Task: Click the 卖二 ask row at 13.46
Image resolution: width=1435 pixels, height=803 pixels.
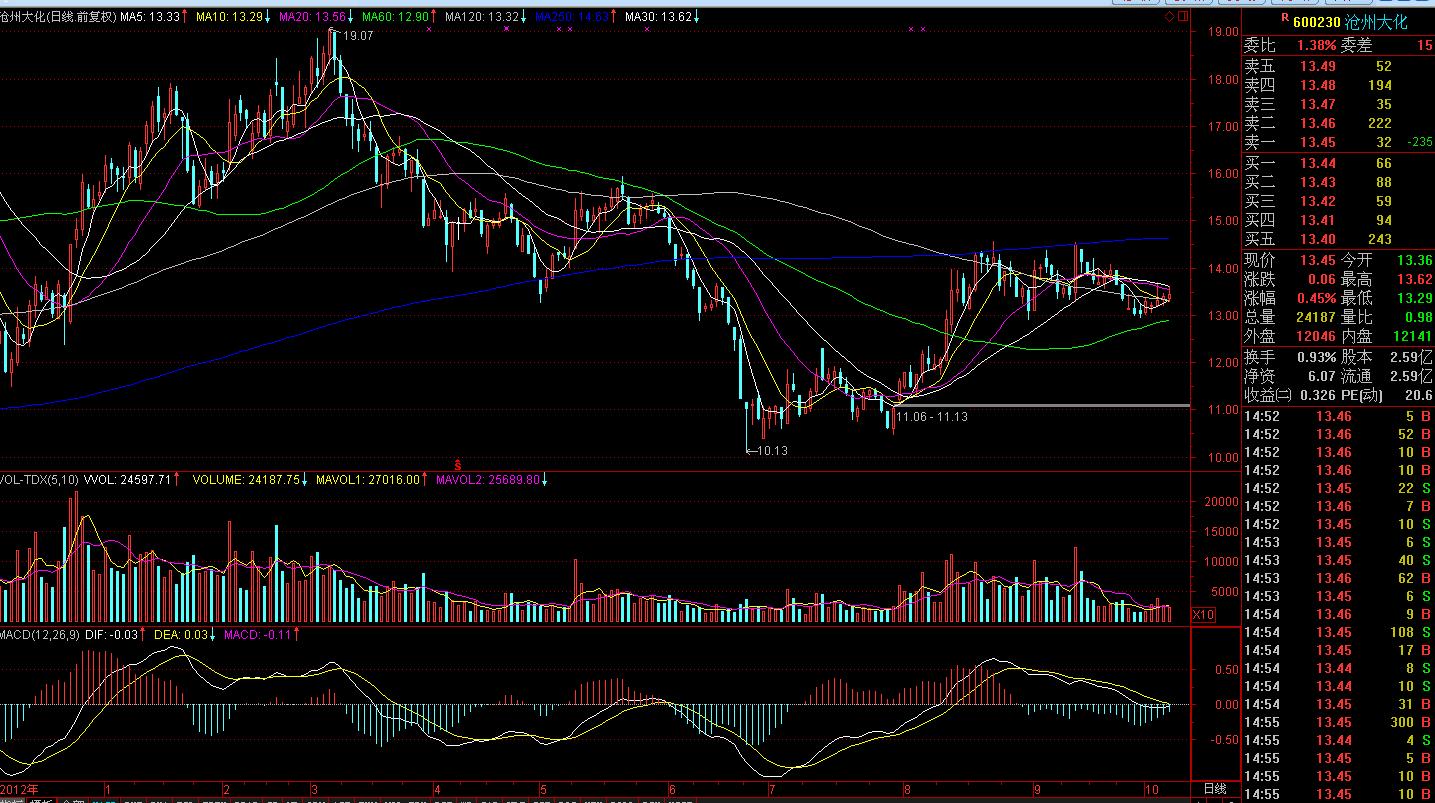Action: pos(1338,123)
